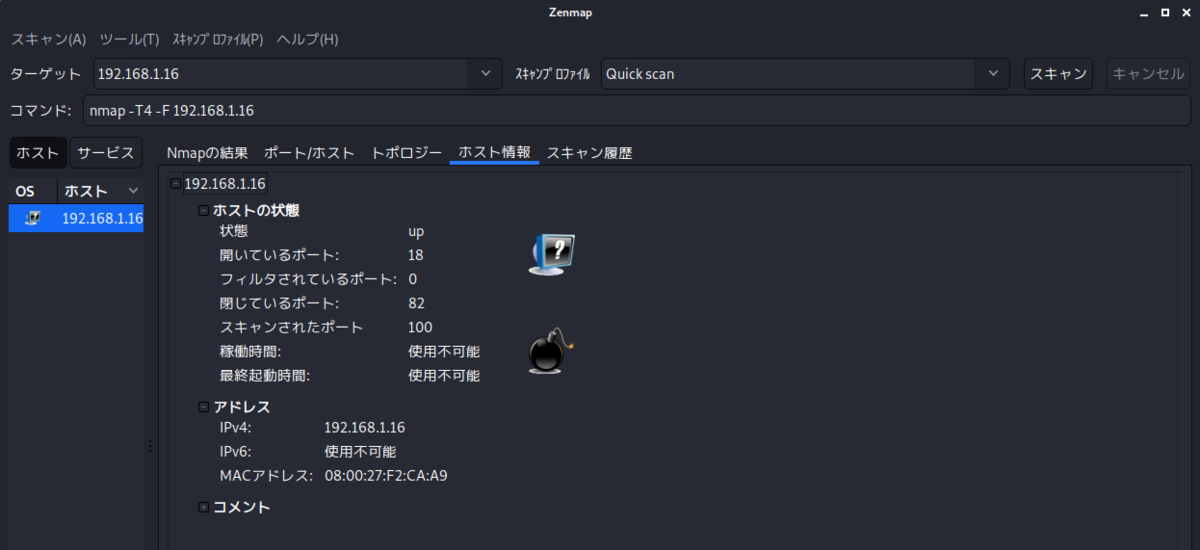Expand the コメント section
The height and width of the screenshot is (550, 1200).
pos(204,507)
